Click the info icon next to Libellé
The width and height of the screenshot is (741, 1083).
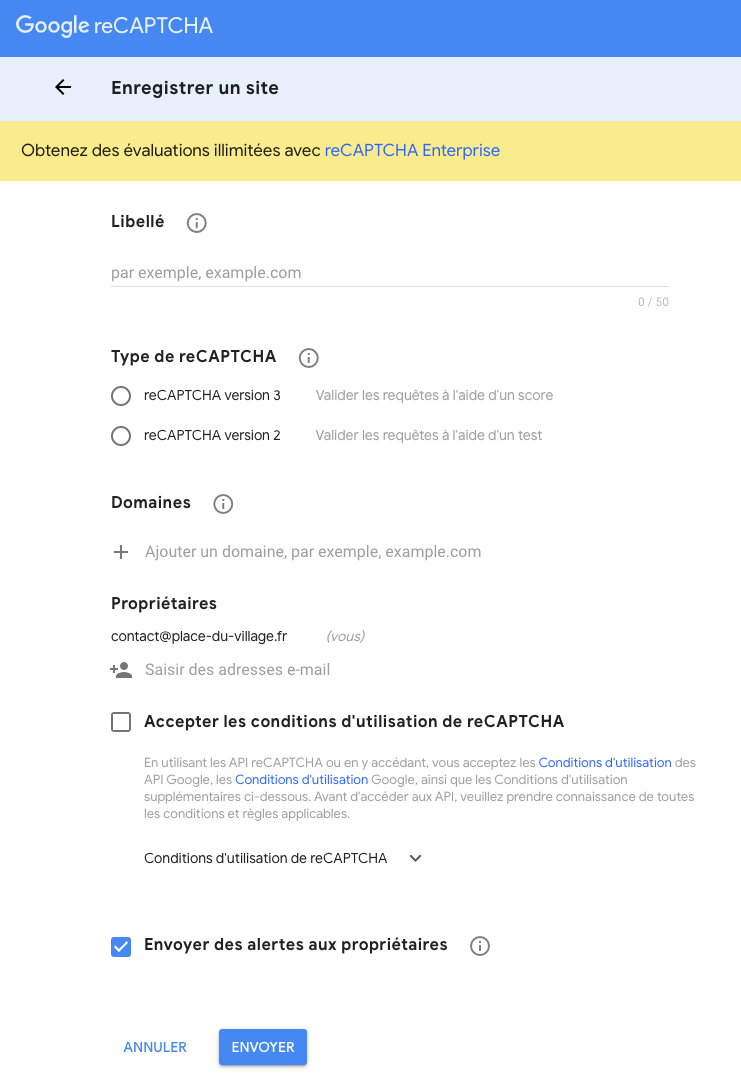point(197,223)
